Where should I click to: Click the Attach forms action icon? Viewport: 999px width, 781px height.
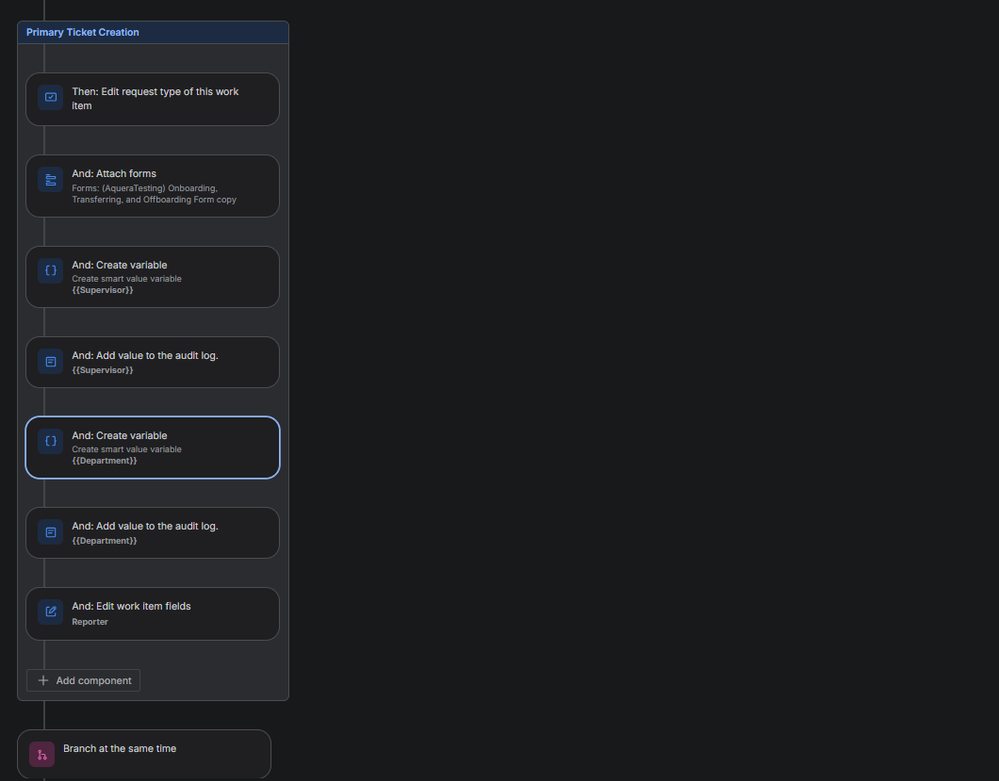[x=50, y=180]
